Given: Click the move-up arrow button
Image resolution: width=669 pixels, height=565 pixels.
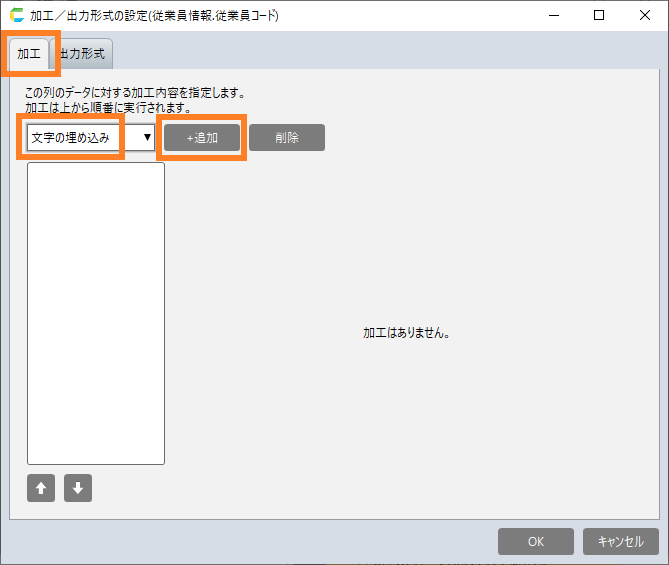Looking at the screenshot, I should (x=41, y=488).
